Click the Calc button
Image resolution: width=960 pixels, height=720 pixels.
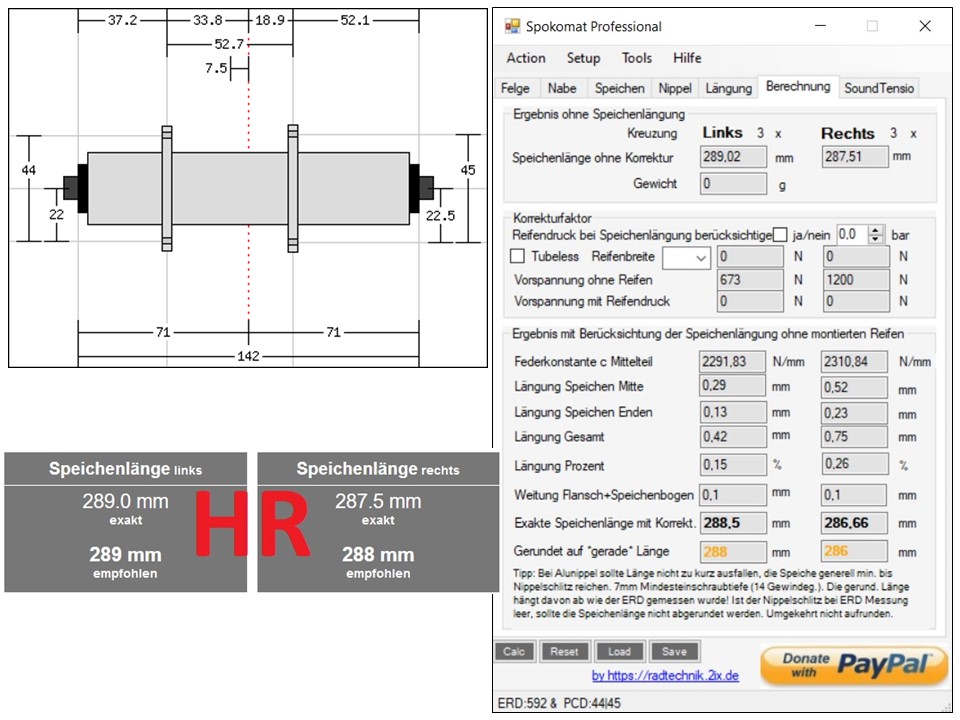[514, 651]
